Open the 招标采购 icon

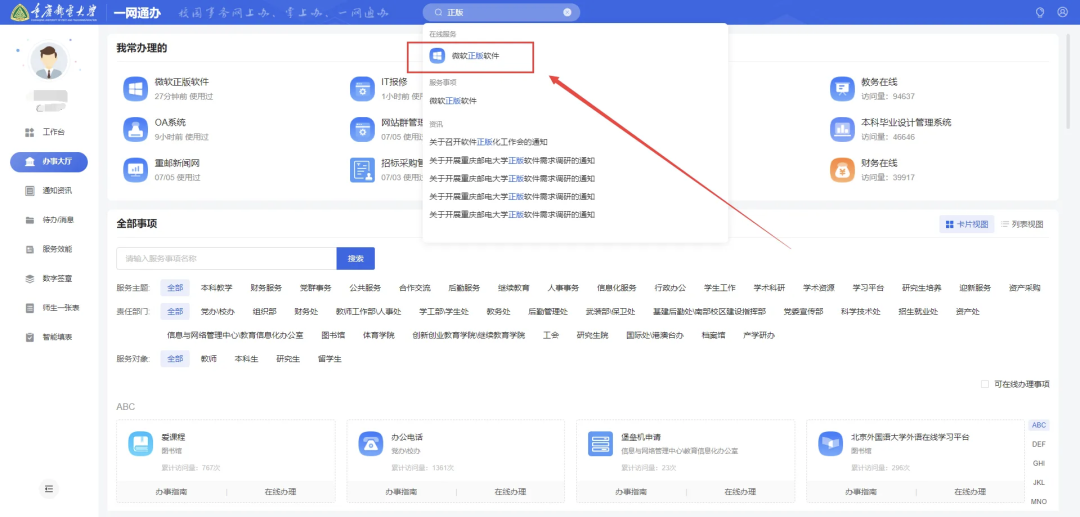click(362, 170)
